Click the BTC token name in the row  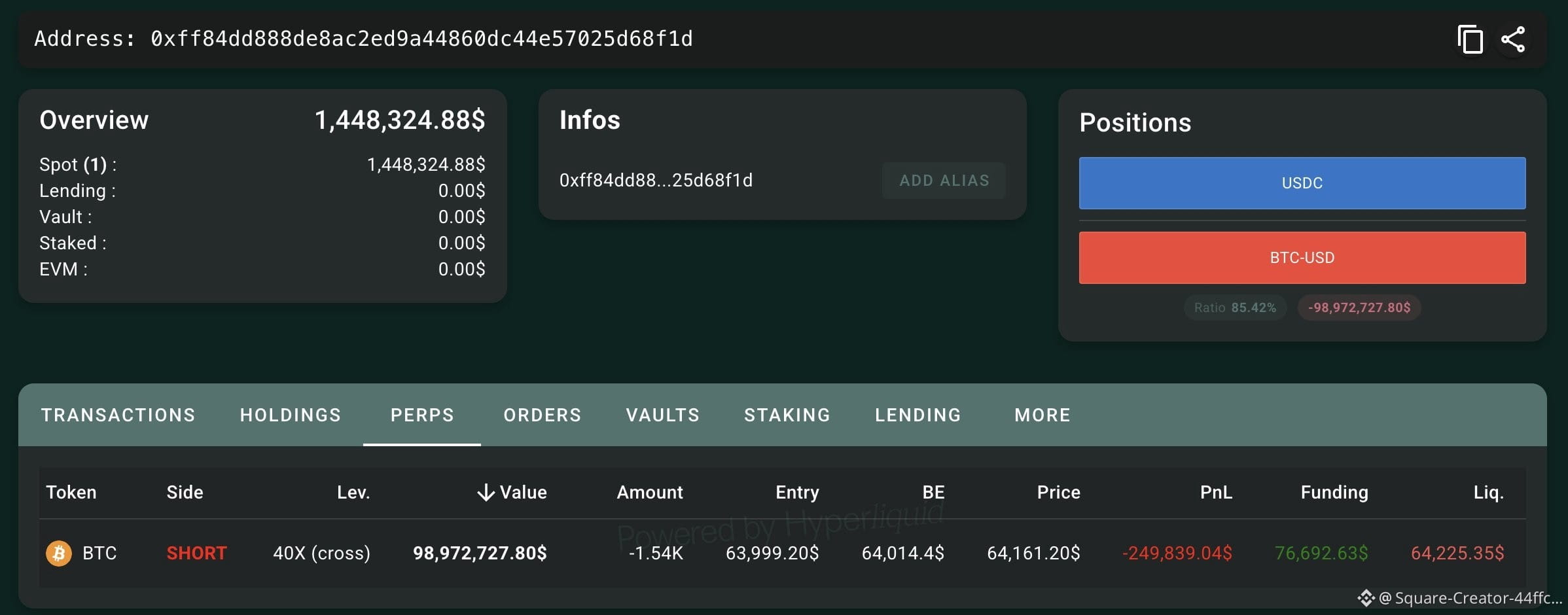[x=99, y=553]
